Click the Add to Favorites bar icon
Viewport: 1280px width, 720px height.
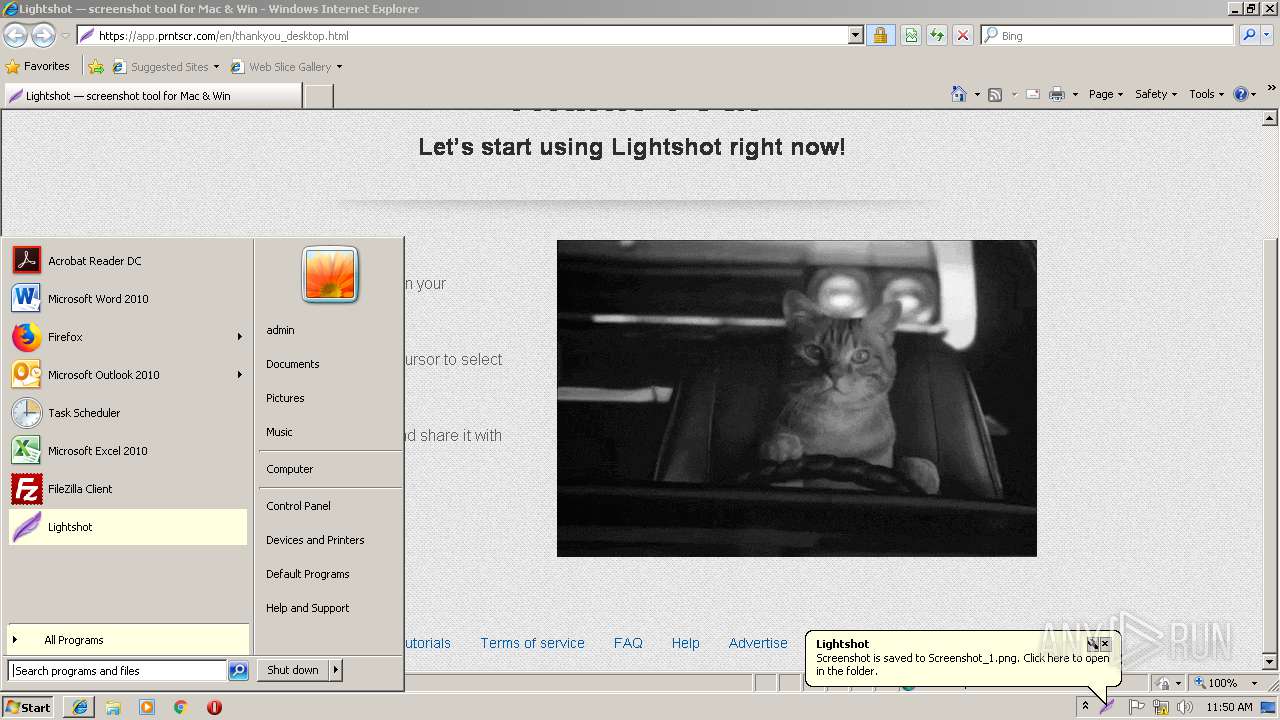(96, 67)
